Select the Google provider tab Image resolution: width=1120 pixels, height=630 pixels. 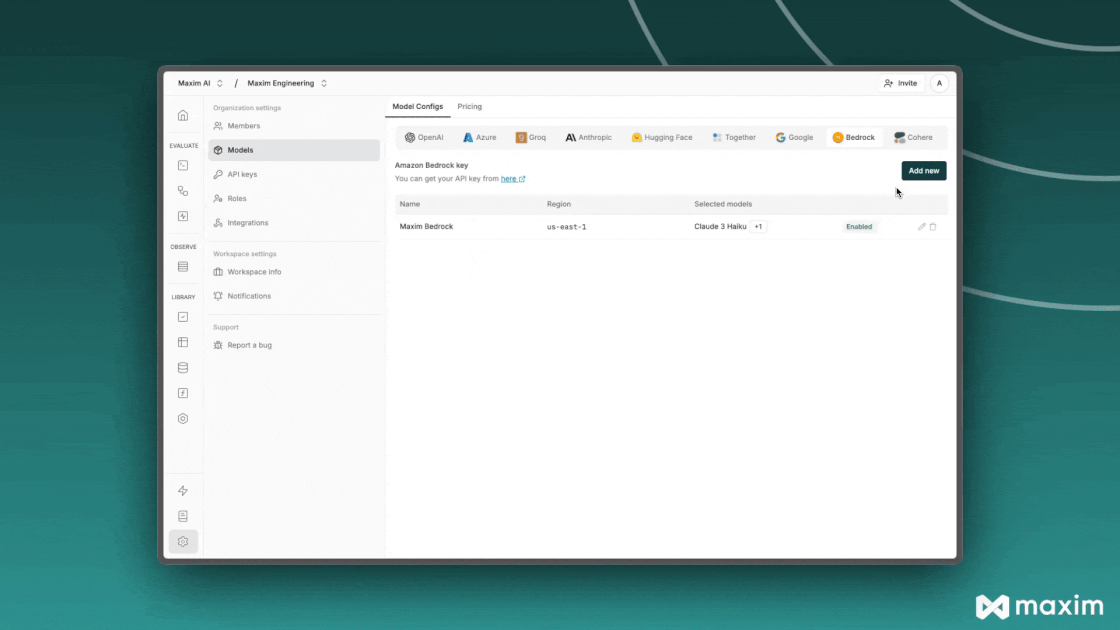pyautogui.click(x=794, y=137)
